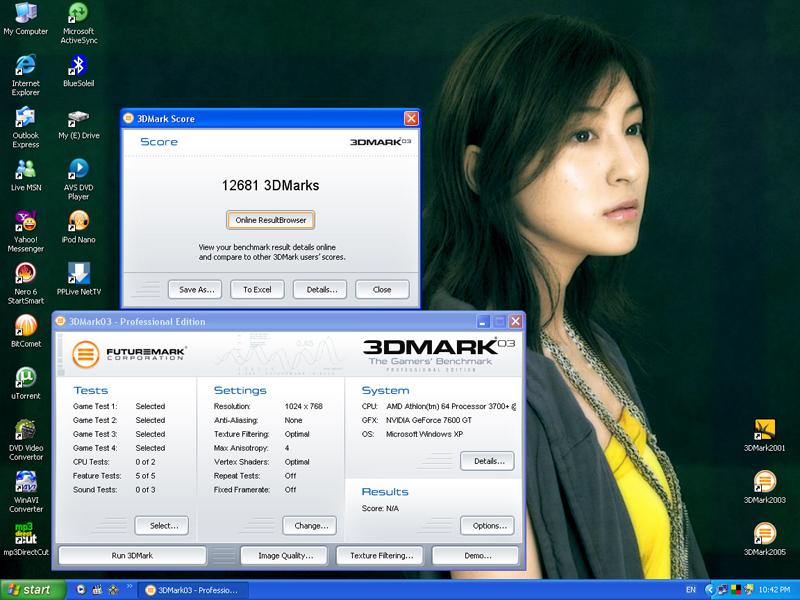The width and height of the screenshot is (800, 600).
Task: Launch Yahoo! Messenger desktop icon
Action: (26, 232)
